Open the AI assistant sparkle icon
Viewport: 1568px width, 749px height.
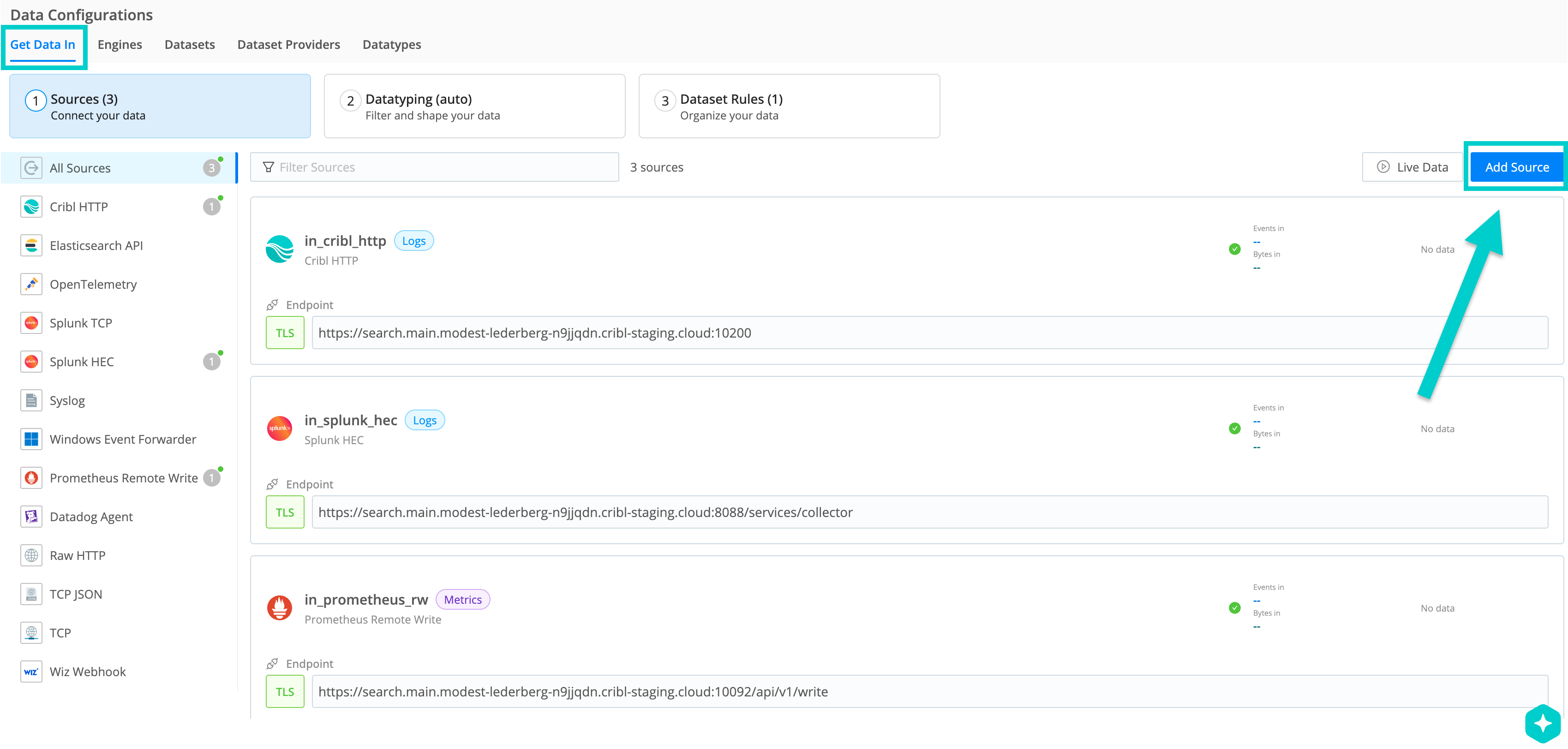pyautogui.click(x=1543, y=724)
